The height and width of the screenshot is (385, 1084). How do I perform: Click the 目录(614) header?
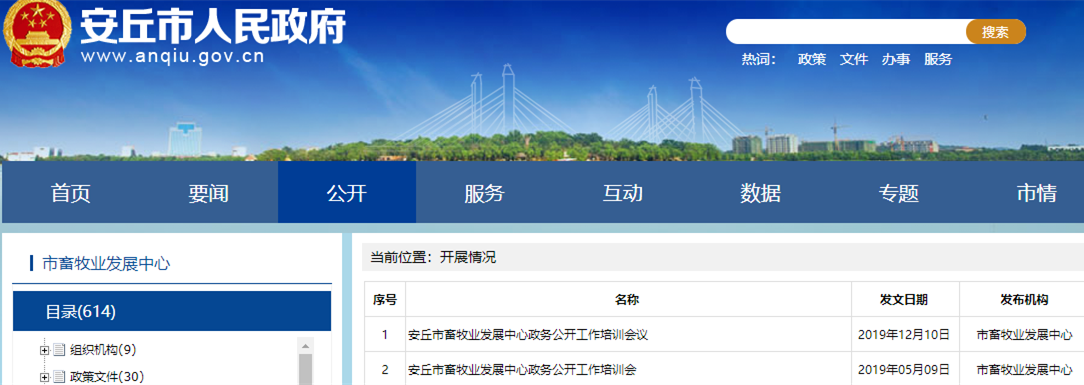172,312
